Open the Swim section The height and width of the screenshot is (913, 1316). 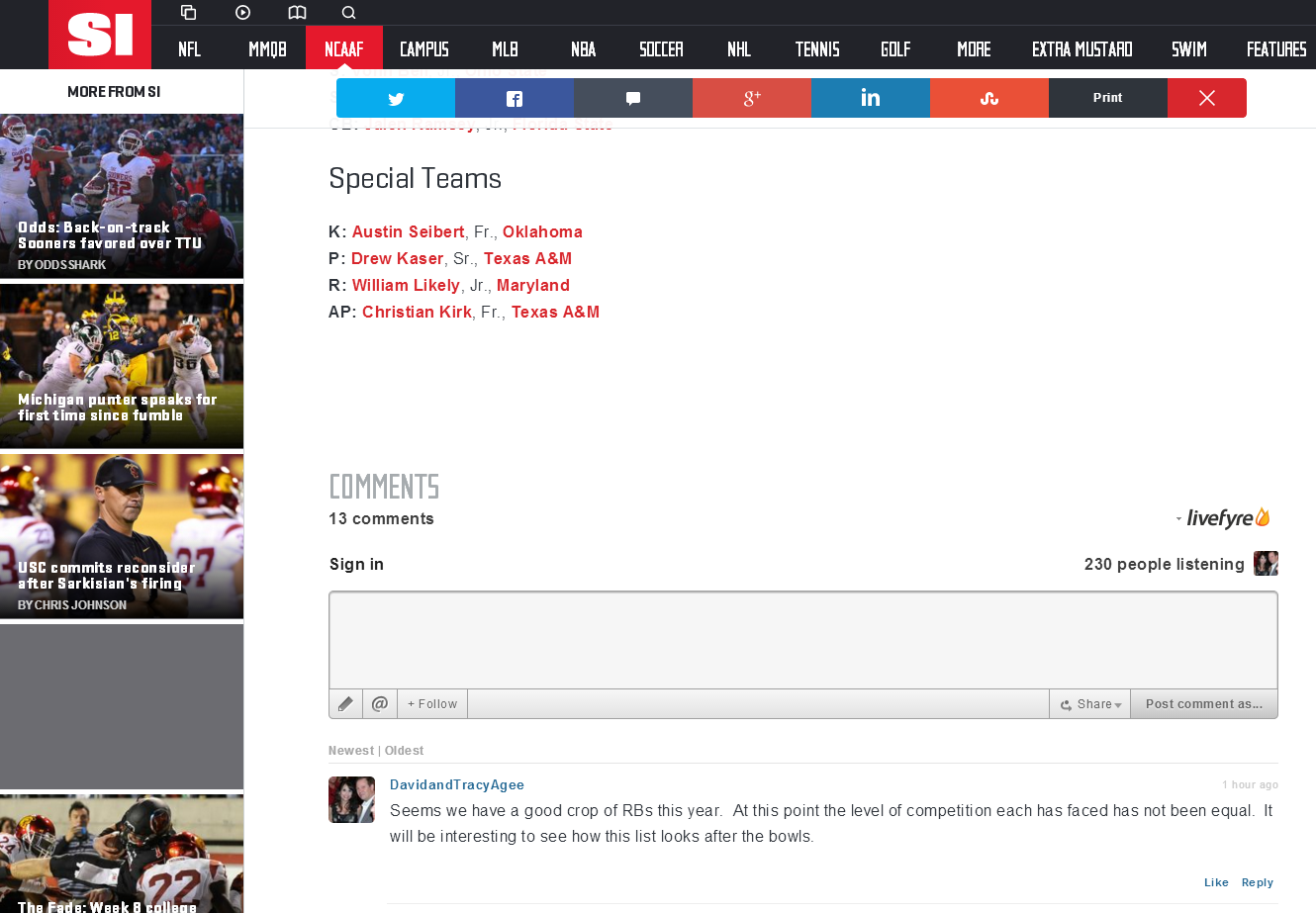[x=1189, y=48]
